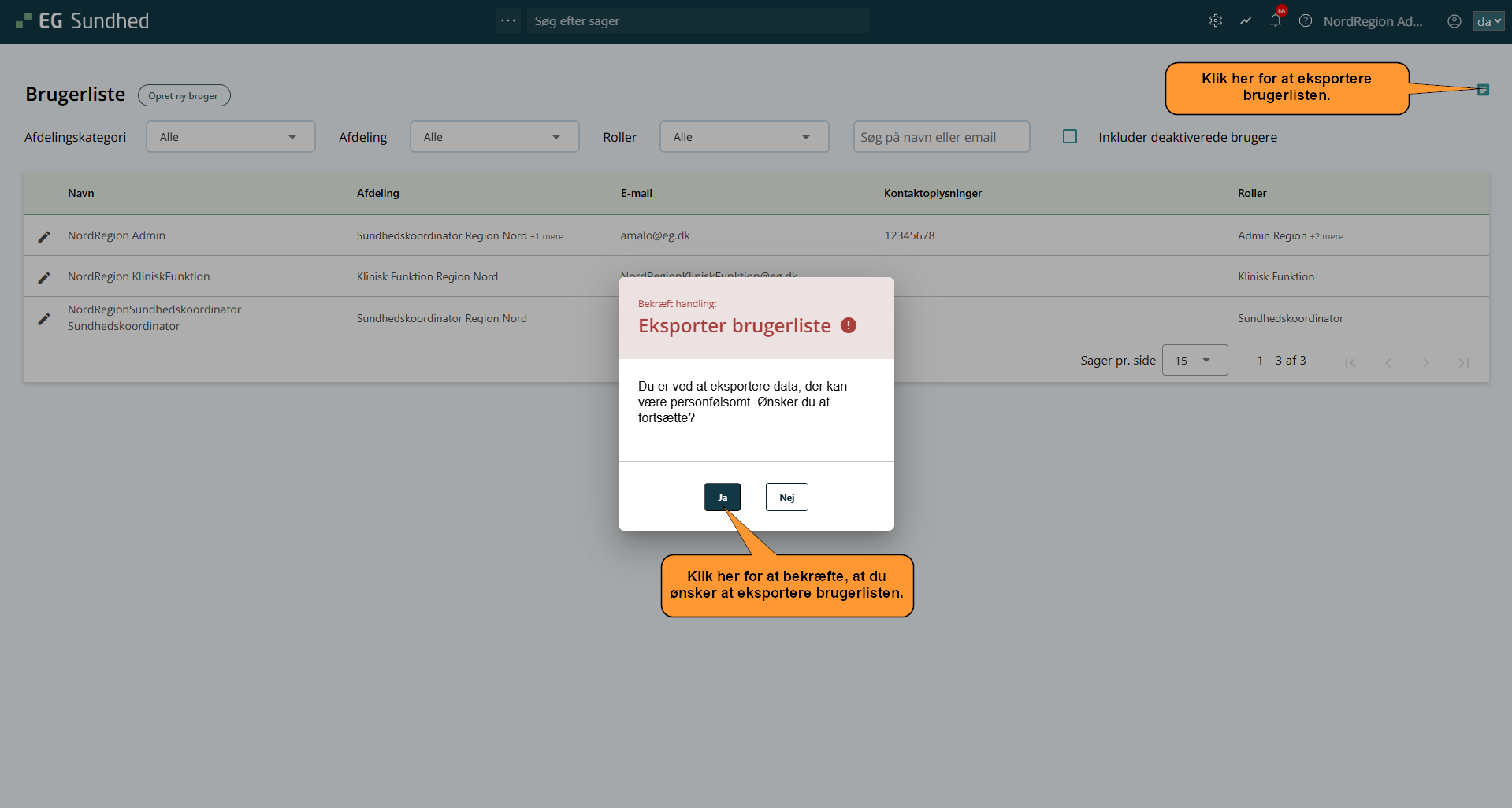Viewport: 1512px width, 808px height.
Task: Click the 1 - 3 af 3 pagination text
Action: coord(1281,360)
